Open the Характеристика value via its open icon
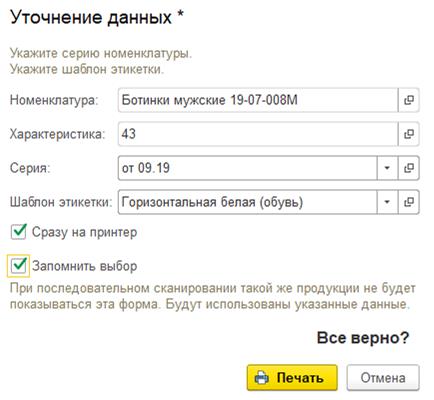The image size is (434, 400). [409, 134]
